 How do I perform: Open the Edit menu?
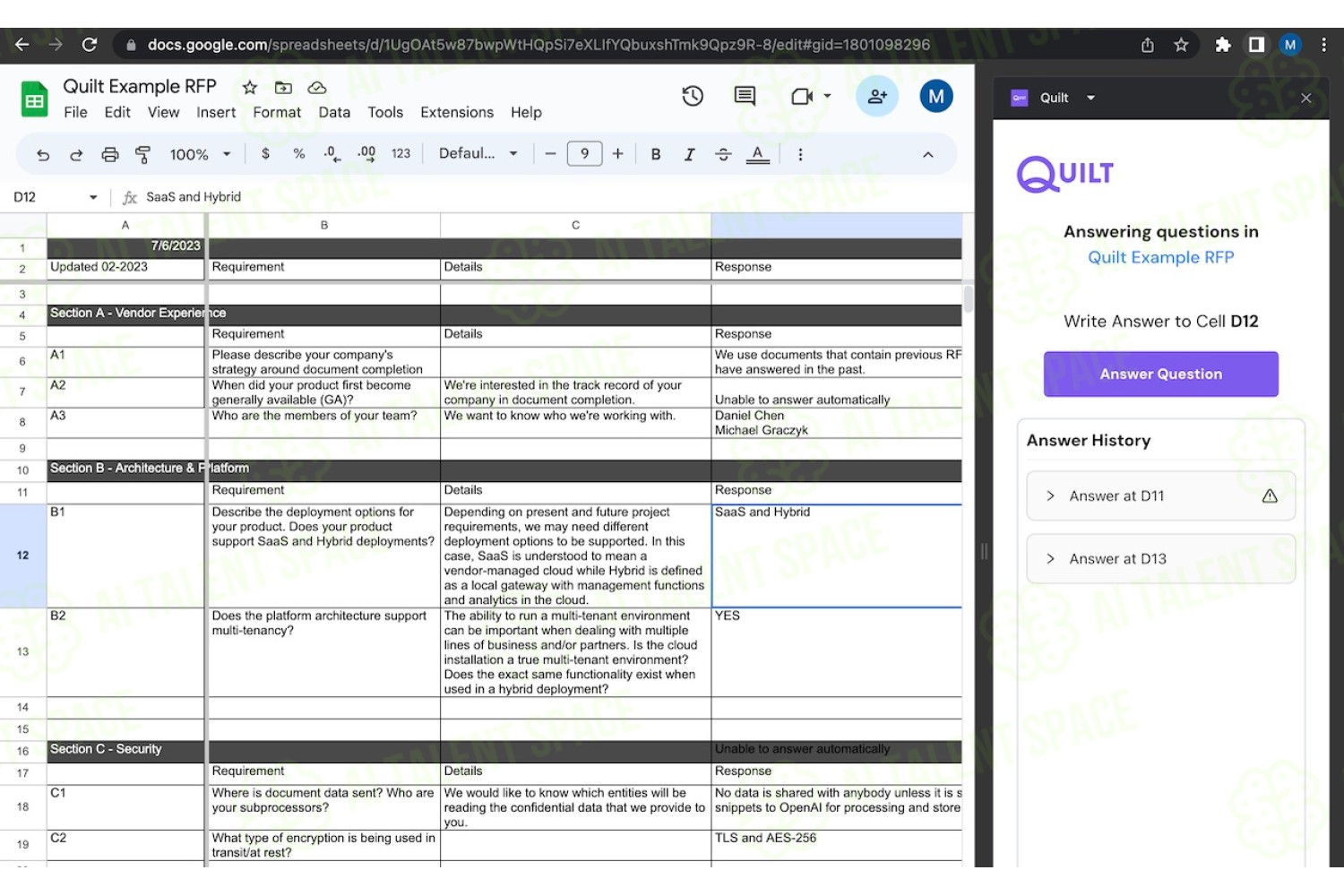coord(117,112)
